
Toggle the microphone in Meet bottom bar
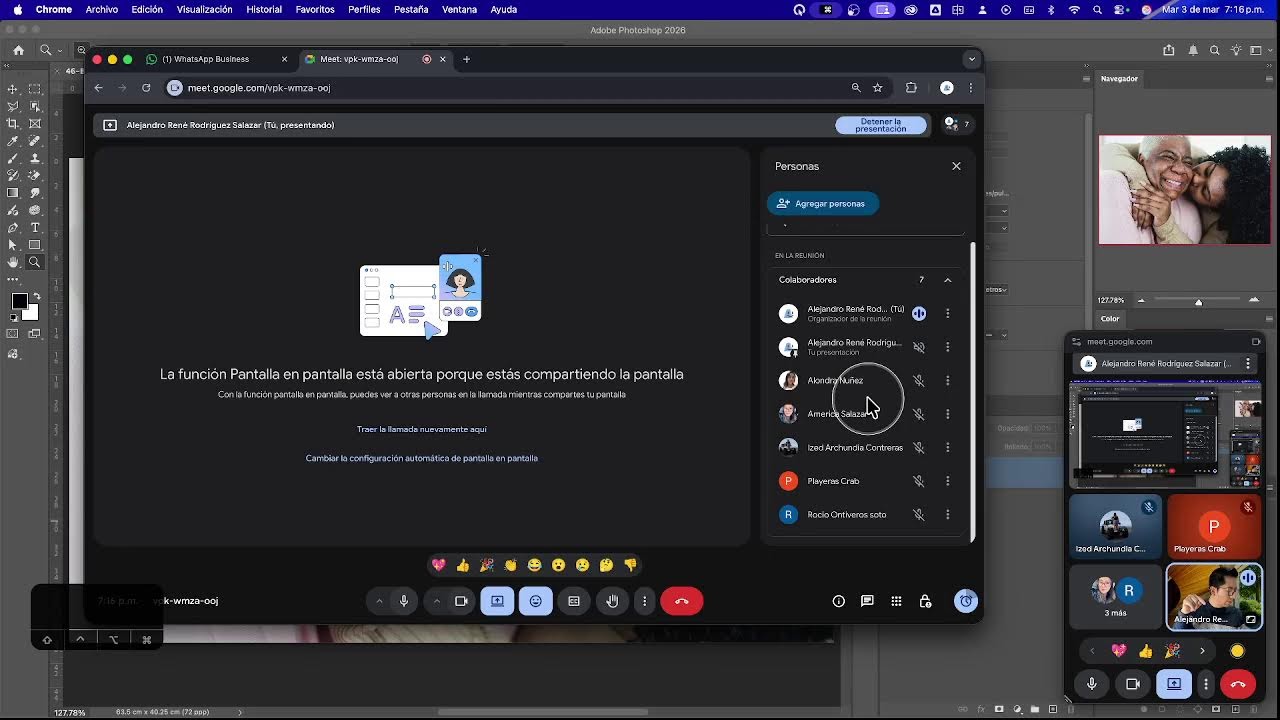coord(404,601)
